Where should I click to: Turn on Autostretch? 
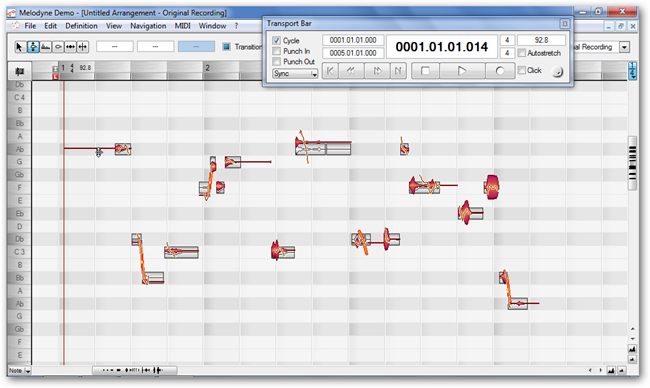click(522, 53)
